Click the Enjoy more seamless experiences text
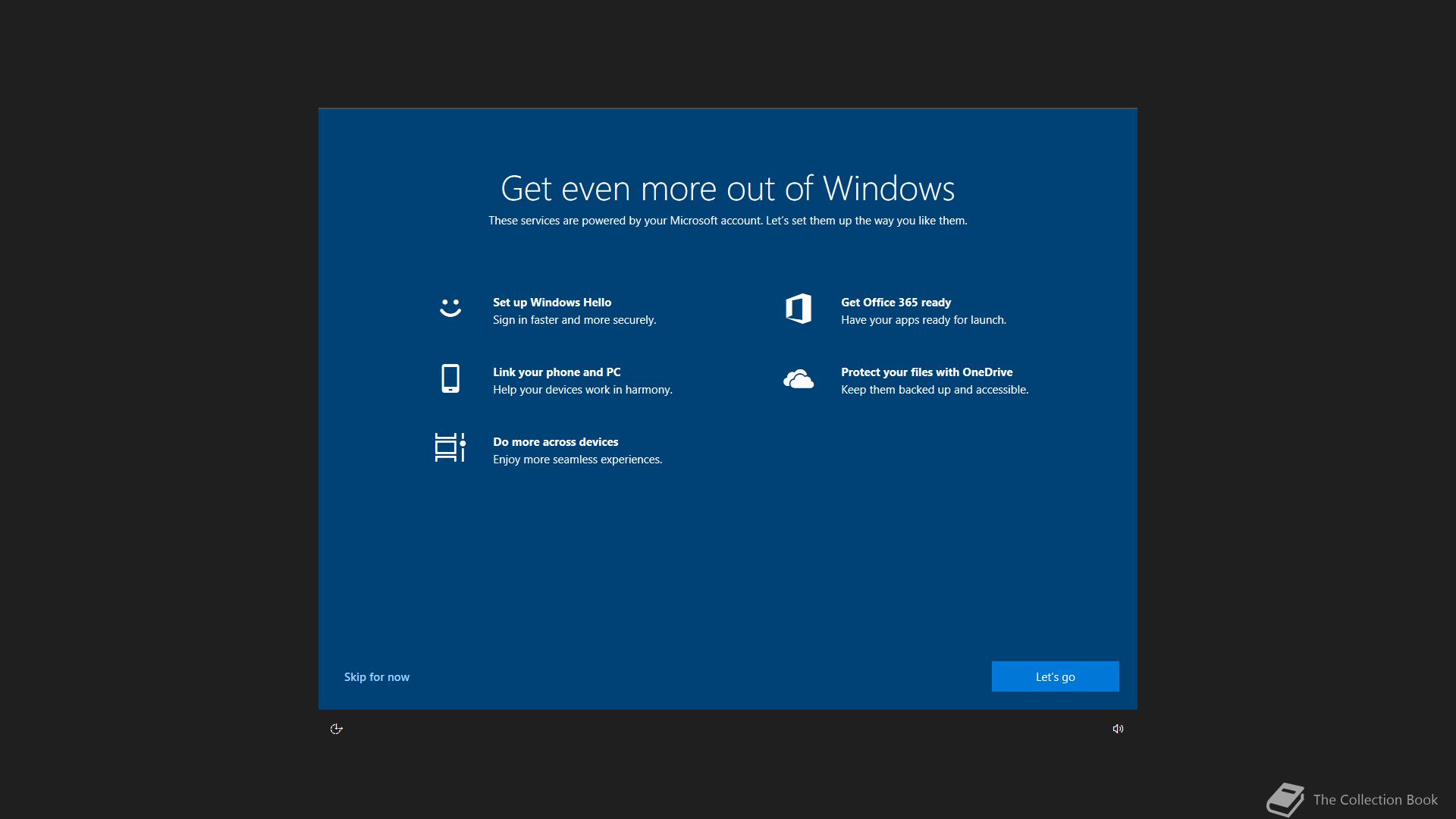Screen dimensions: 1456x819 click(577, 460)
